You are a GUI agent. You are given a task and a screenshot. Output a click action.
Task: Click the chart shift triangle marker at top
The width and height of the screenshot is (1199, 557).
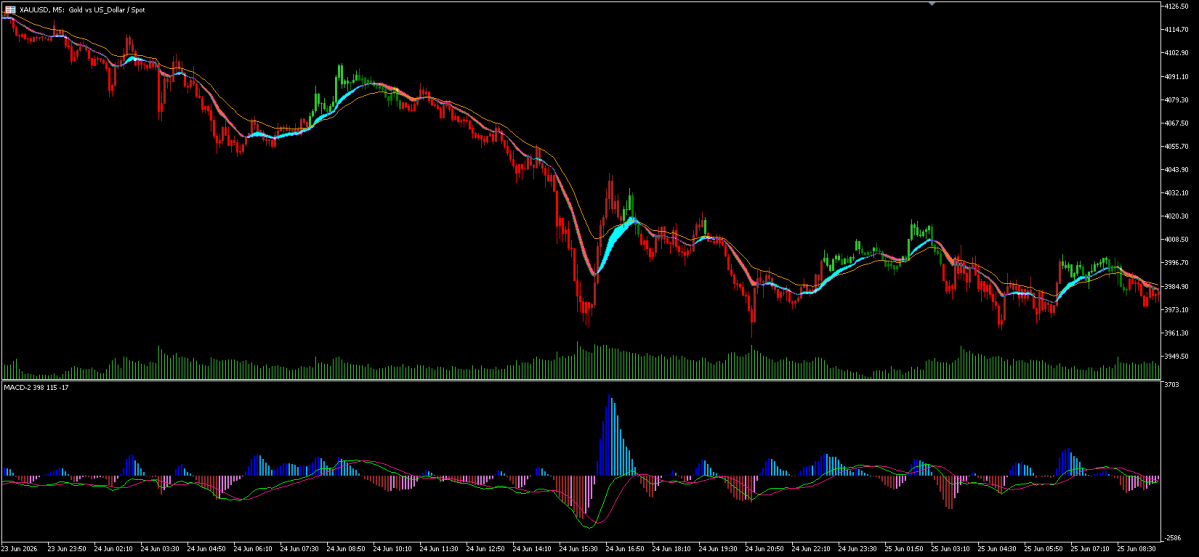click(x=931, y=3)
